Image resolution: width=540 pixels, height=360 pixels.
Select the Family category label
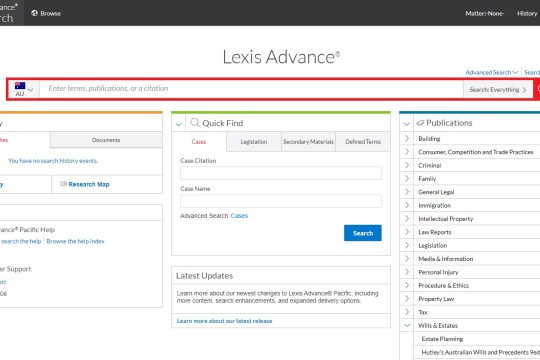(427, 179)
